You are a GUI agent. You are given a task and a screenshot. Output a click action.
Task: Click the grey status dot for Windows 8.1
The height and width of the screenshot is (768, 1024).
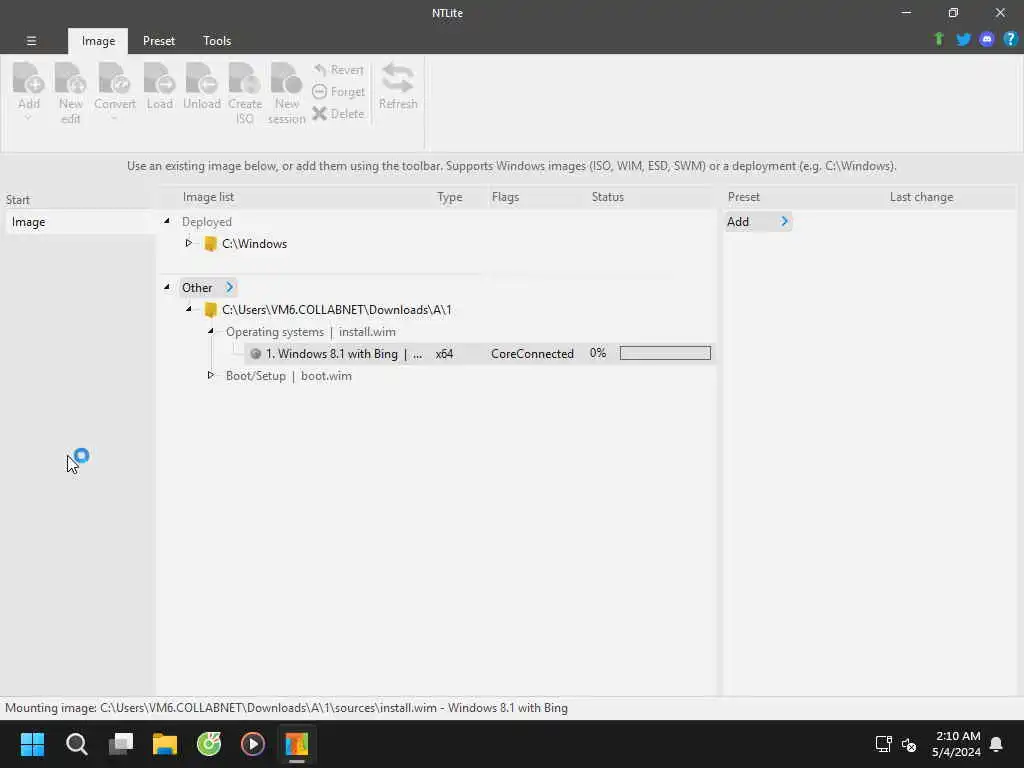coord(255,354)
